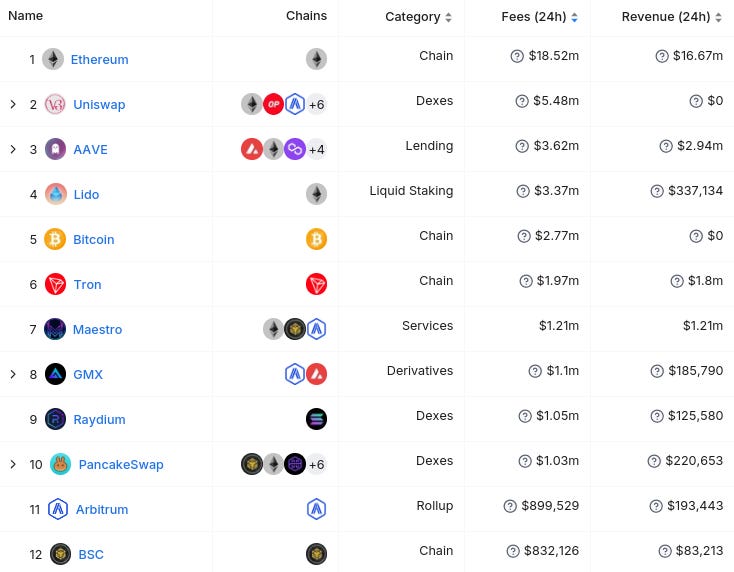Click the Lido droplet logo icon
Viewport: 734px width, 572px height.
click(56, 194)
